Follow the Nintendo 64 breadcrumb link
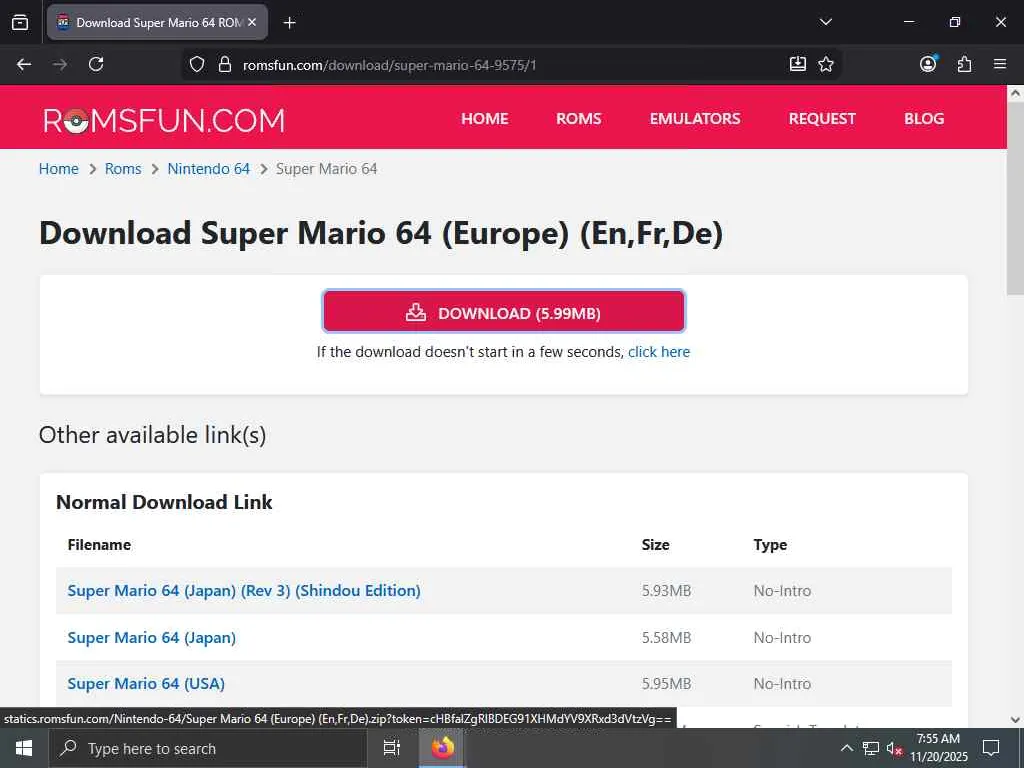 coord(208,168)
